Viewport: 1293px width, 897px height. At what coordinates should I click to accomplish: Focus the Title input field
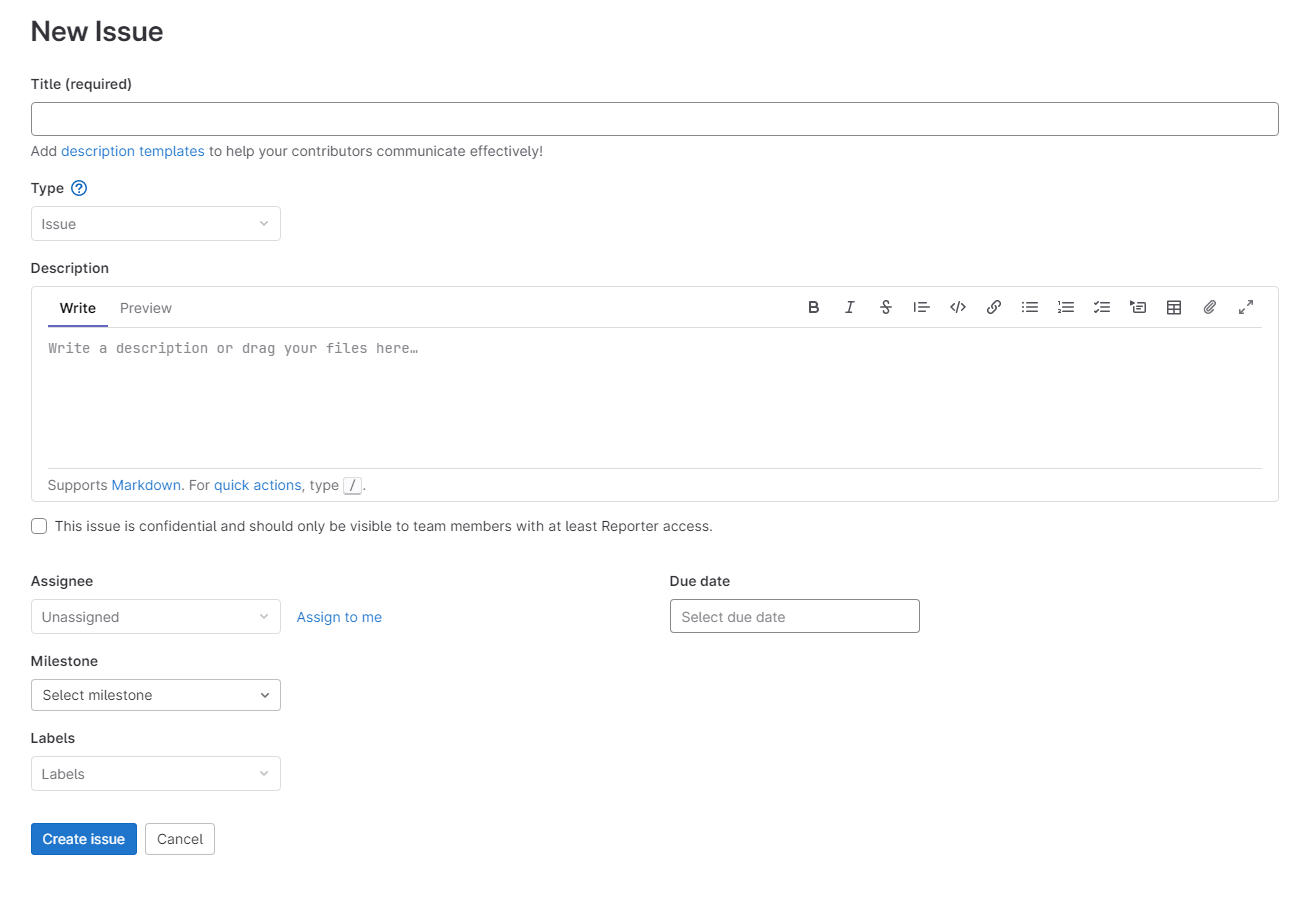655,119
